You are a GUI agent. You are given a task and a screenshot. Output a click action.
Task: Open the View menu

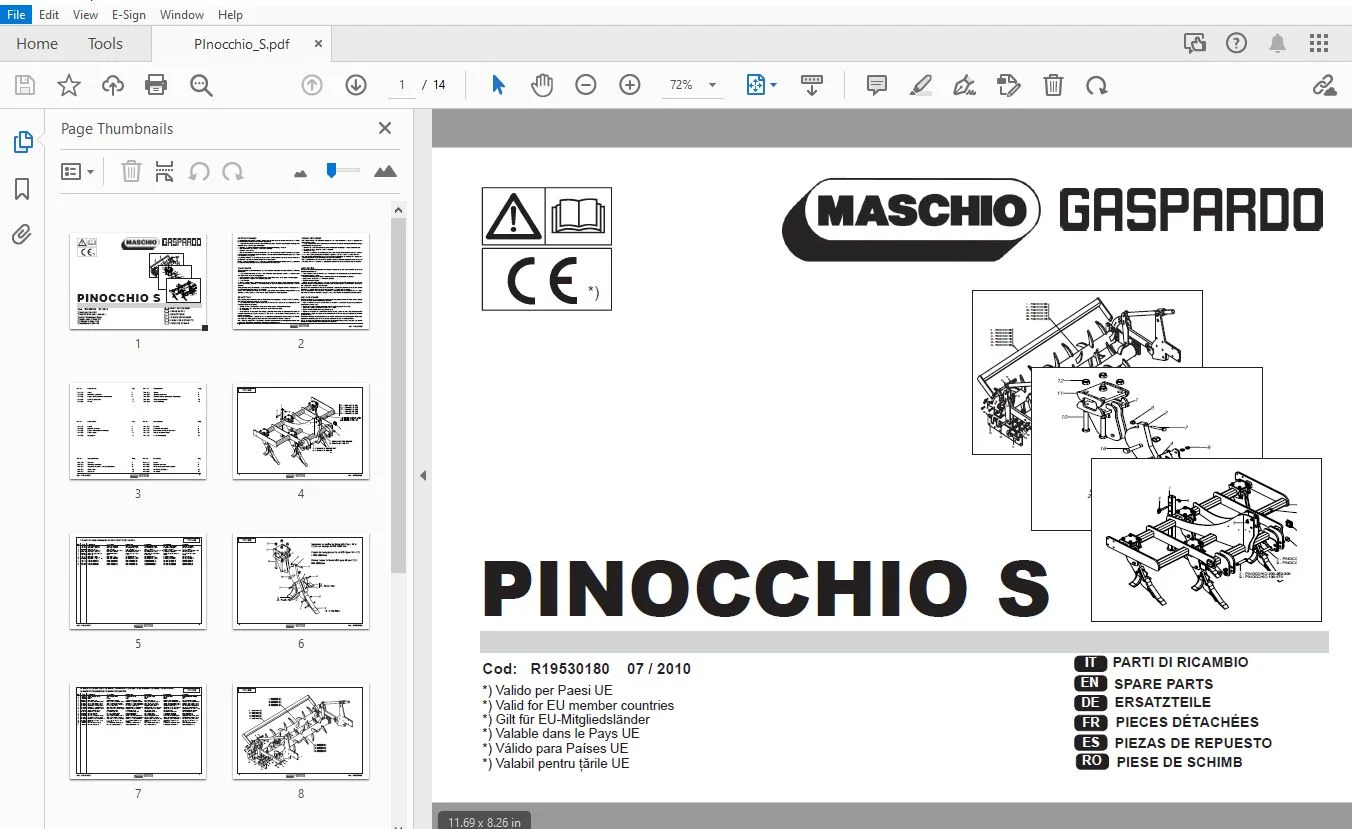click(86, 15)
